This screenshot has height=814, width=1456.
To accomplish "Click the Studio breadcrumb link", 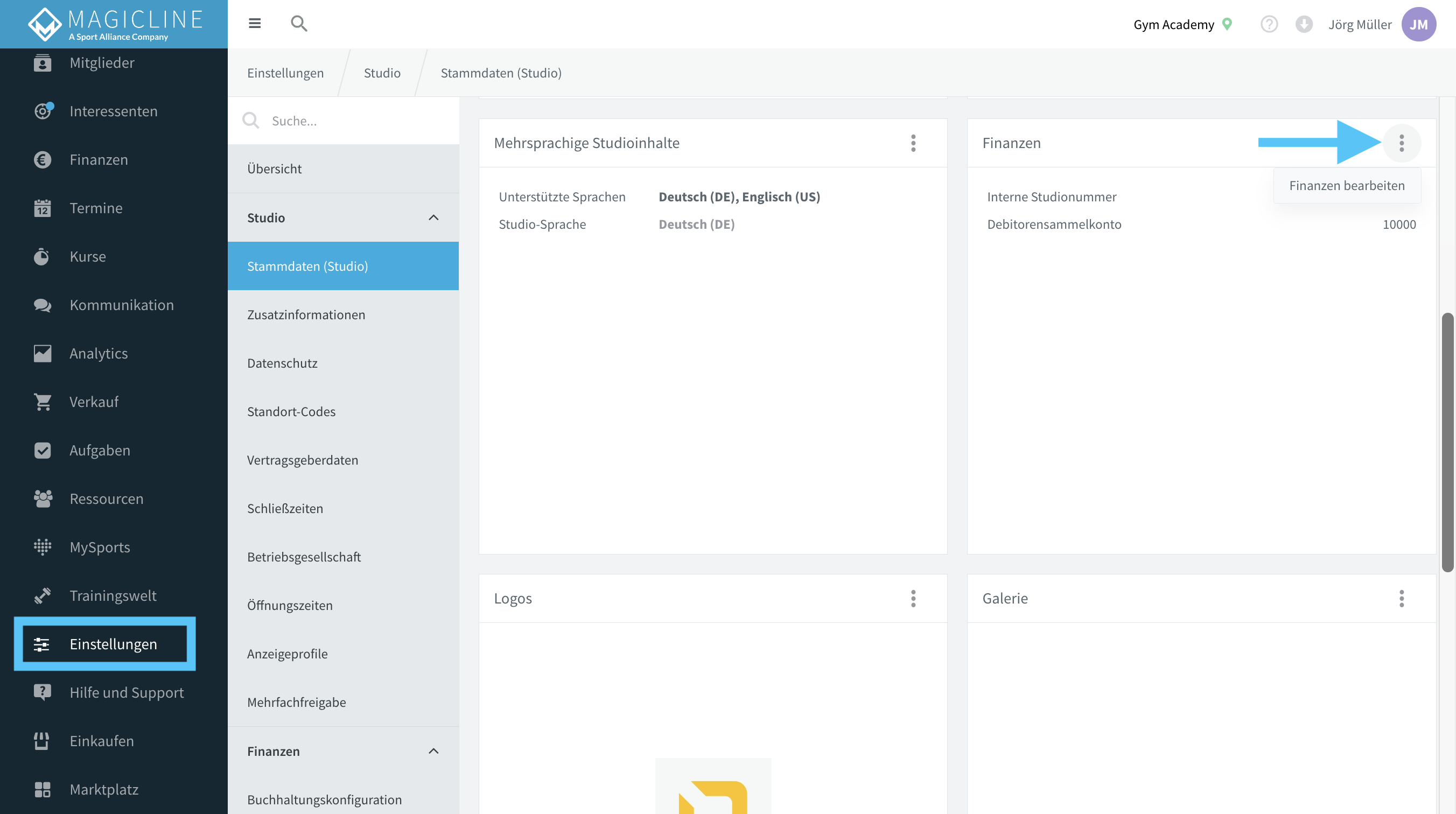I will 382,73.
